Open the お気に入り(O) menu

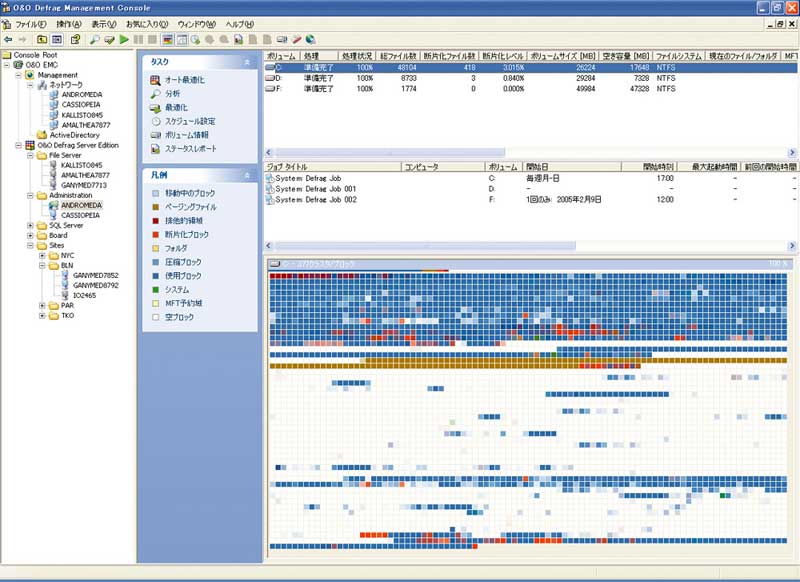pos(147,24)
